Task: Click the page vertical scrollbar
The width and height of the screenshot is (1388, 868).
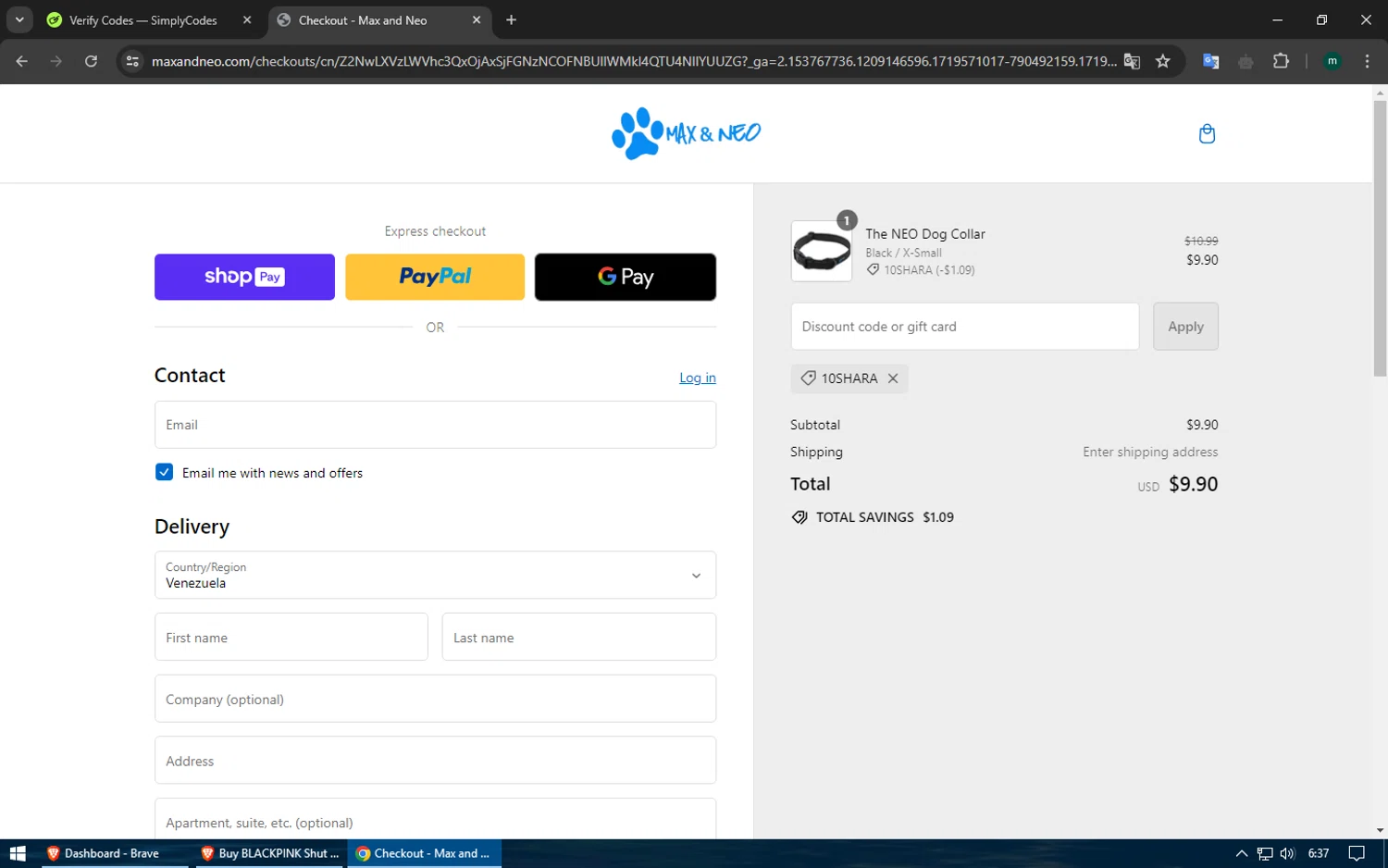Action: point(1380,239)
